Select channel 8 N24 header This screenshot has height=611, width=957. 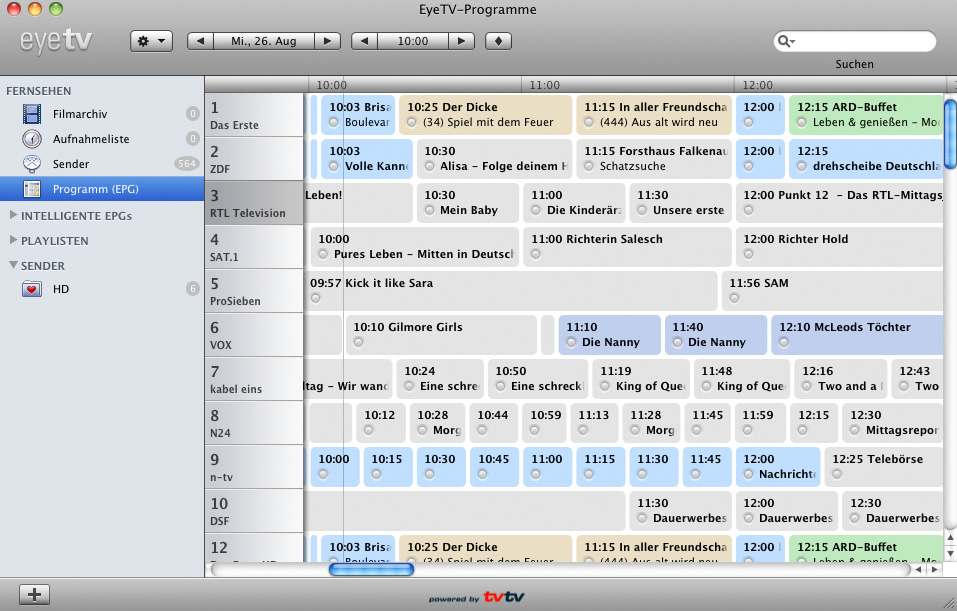tap(254, 422)
